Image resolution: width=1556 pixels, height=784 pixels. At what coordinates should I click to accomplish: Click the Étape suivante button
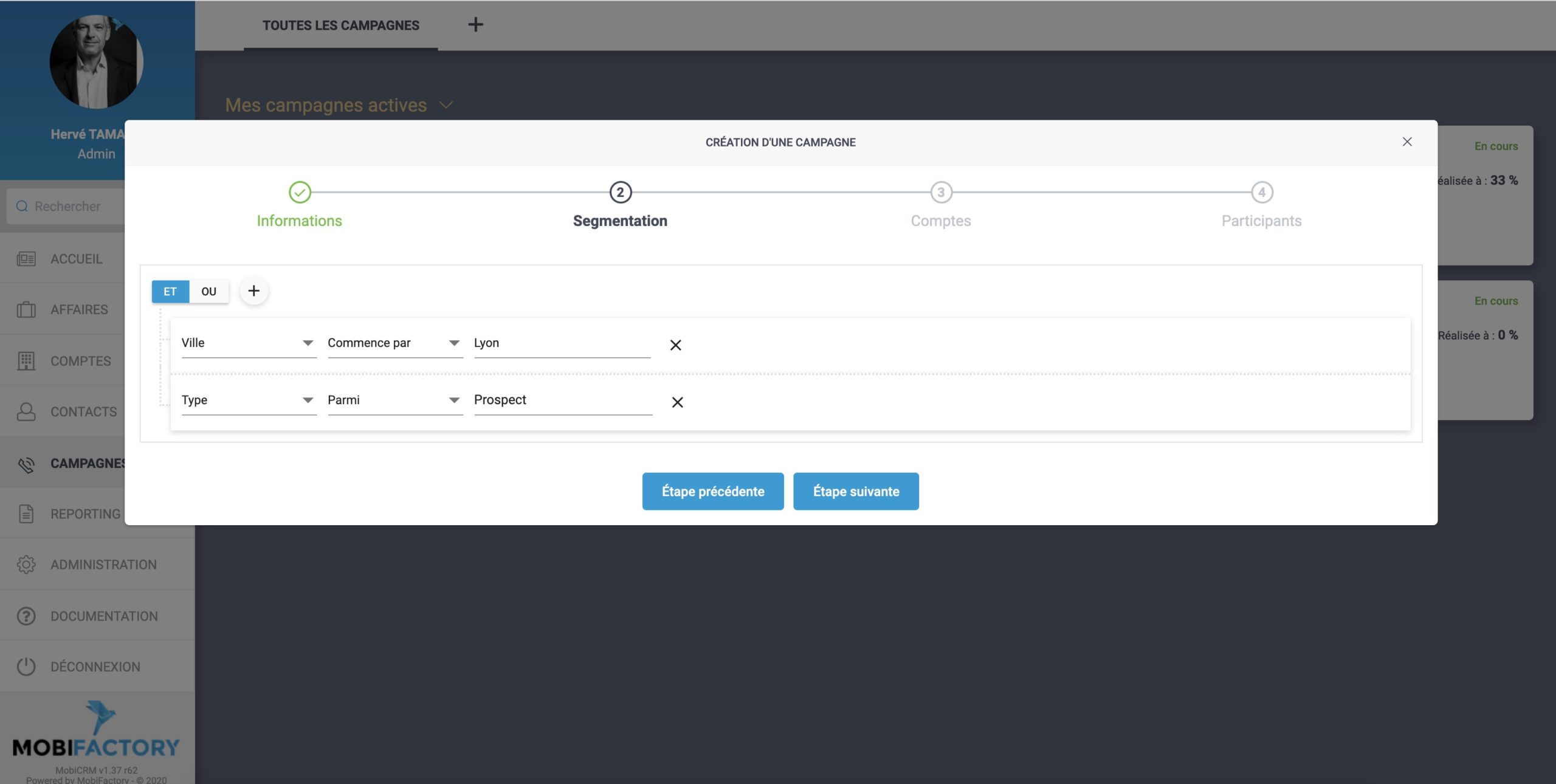pos(855,491)
